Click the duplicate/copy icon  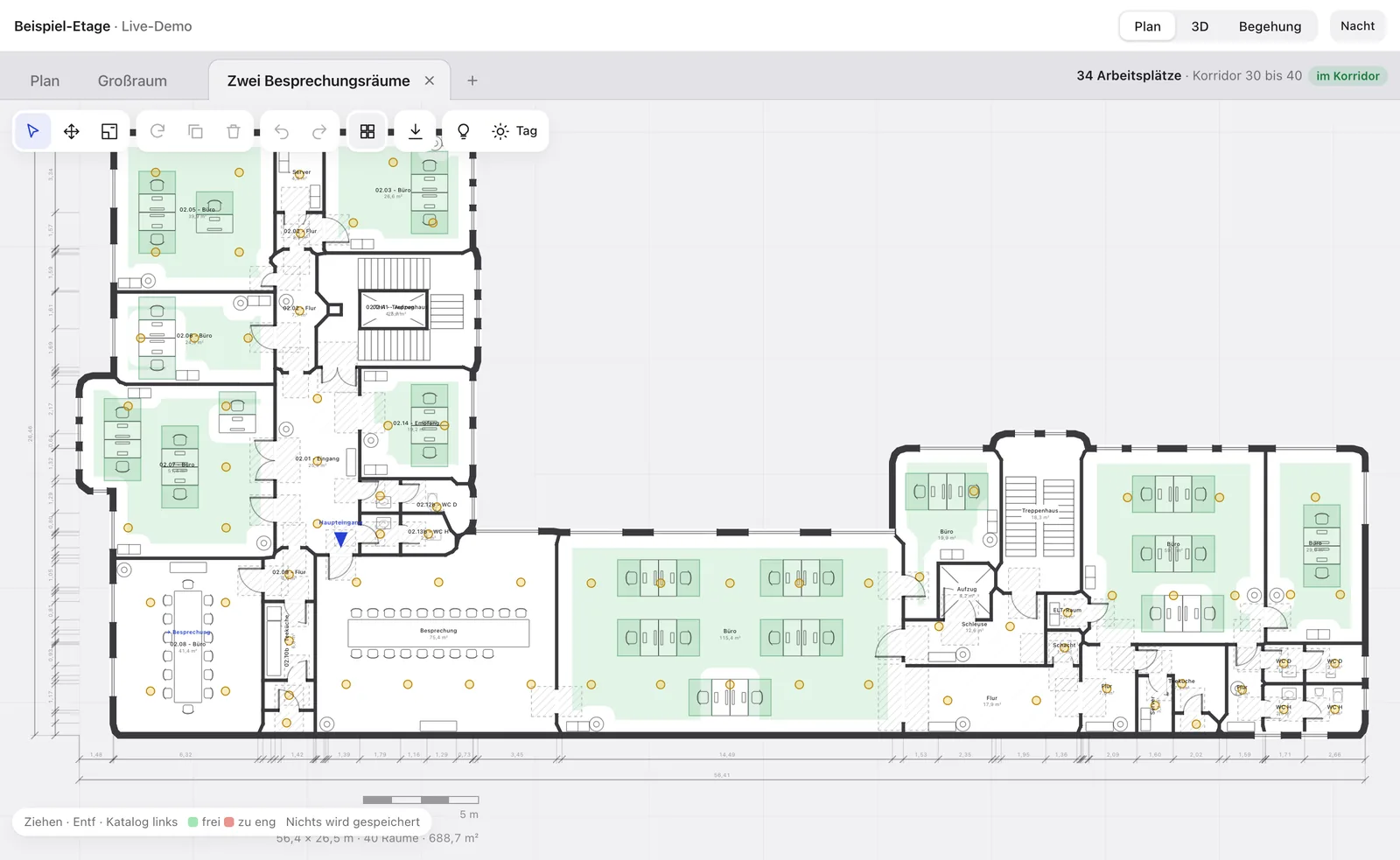coord(195,131)
